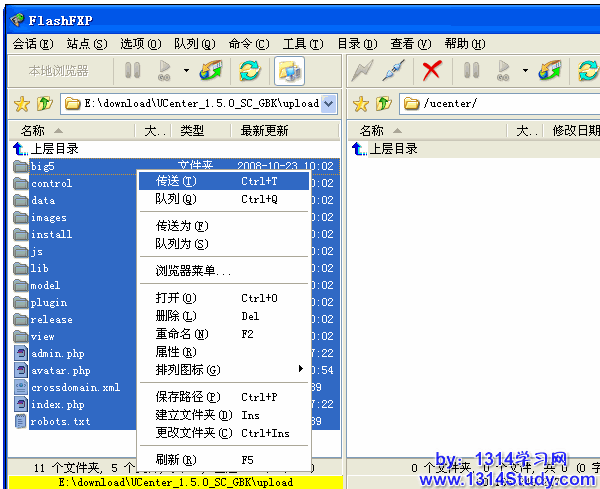Open dropdown arrow beside left play button

186,71
